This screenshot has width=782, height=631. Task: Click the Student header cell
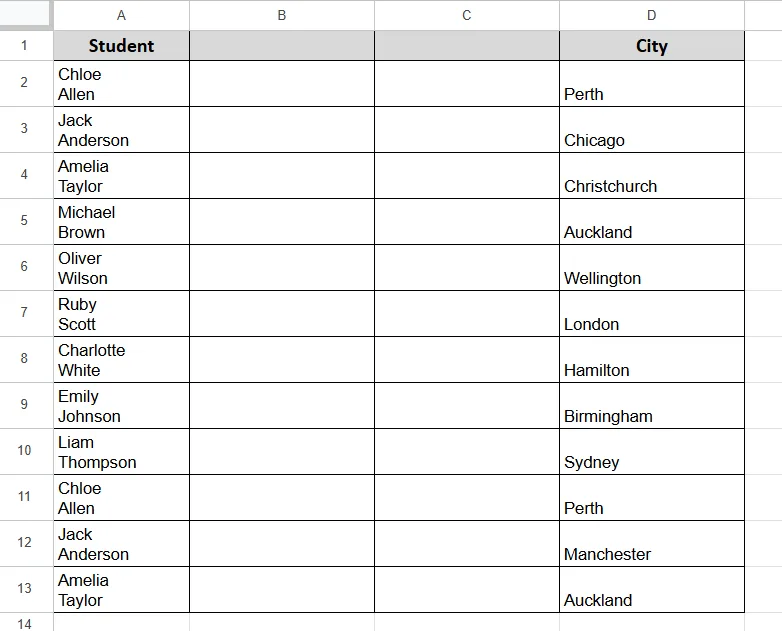(x=121, y=46)
